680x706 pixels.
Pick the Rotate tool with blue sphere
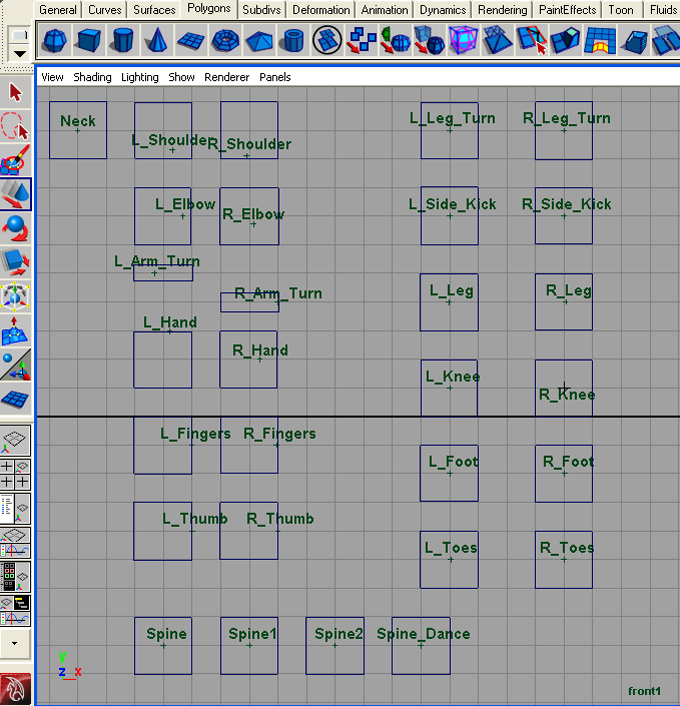pyautogui.click(x=16, y=228)
